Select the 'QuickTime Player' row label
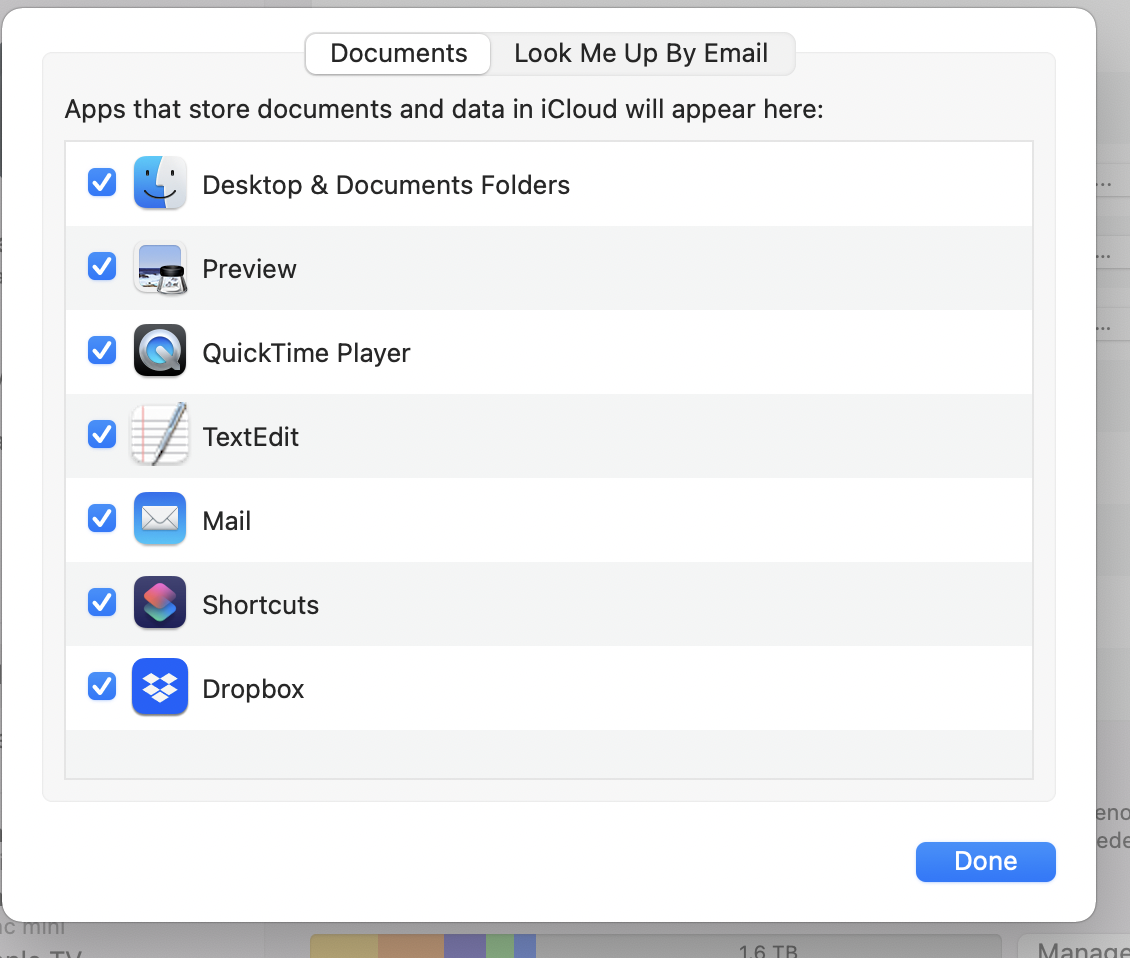Screen dimensions: 1130x958 pyautogui.click(x=306, y=353)
